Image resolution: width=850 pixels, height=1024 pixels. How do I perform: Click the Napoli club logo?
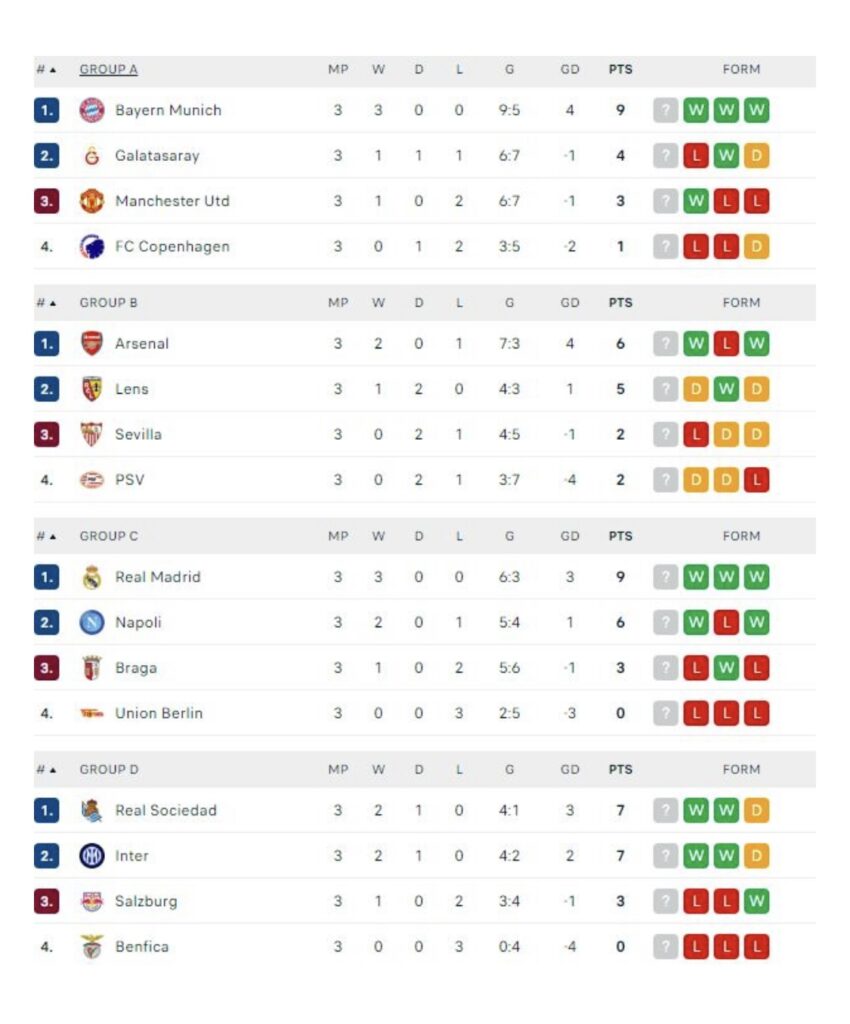click(x=92, y=622)
